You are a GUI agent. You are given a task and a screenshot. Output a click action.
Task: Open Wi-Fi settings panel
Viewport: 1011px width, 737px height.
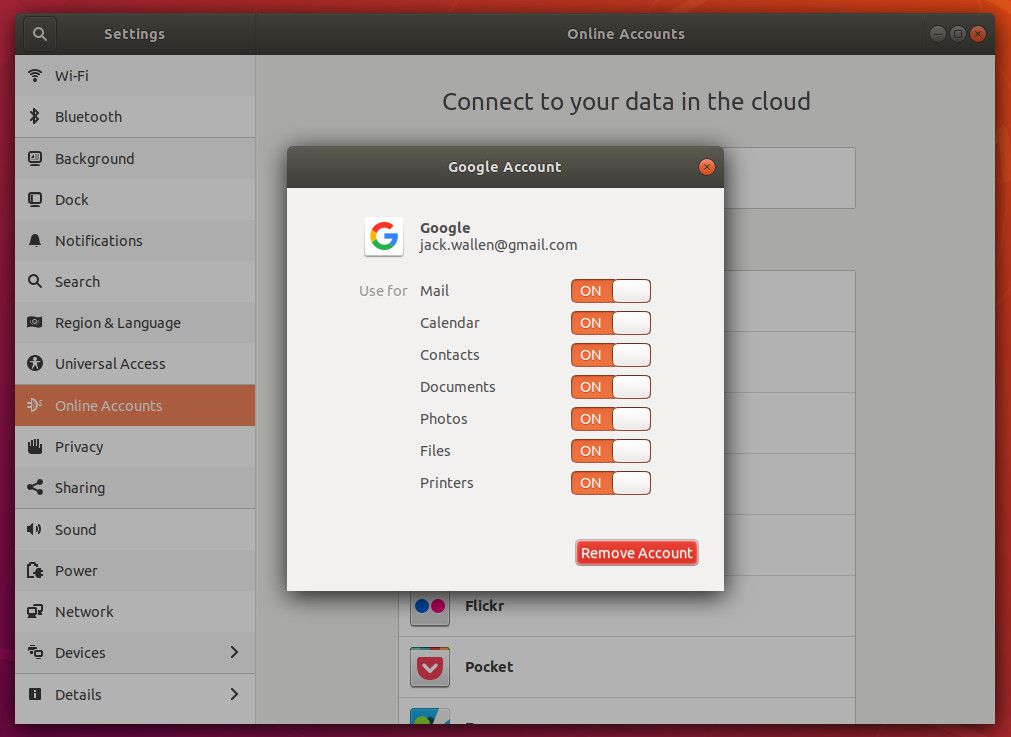(135, 75)
